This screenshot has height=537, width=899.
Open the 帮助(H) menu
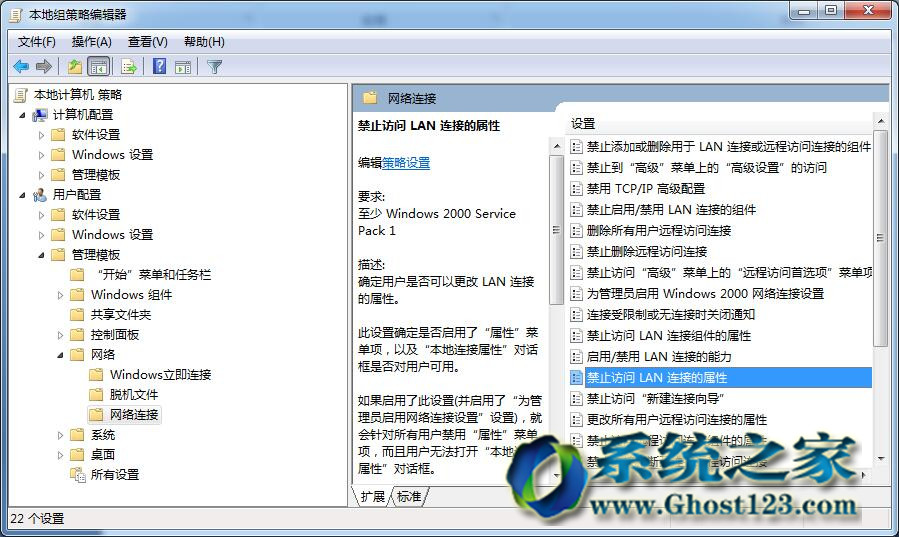[204, 42]
